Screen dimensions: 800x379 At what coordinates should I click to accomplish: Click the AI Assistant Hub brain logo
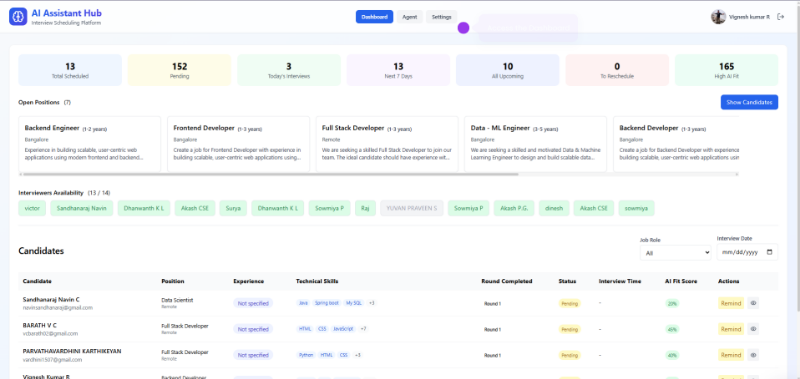[x=18, y=16]
